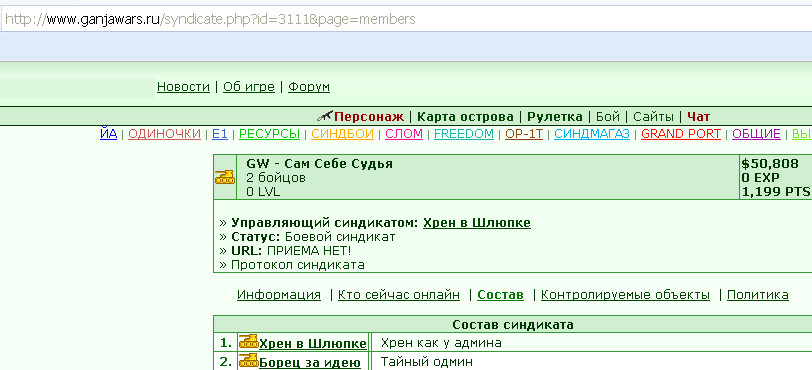Follow the OP-1T shortcut link

click(524, 134)
